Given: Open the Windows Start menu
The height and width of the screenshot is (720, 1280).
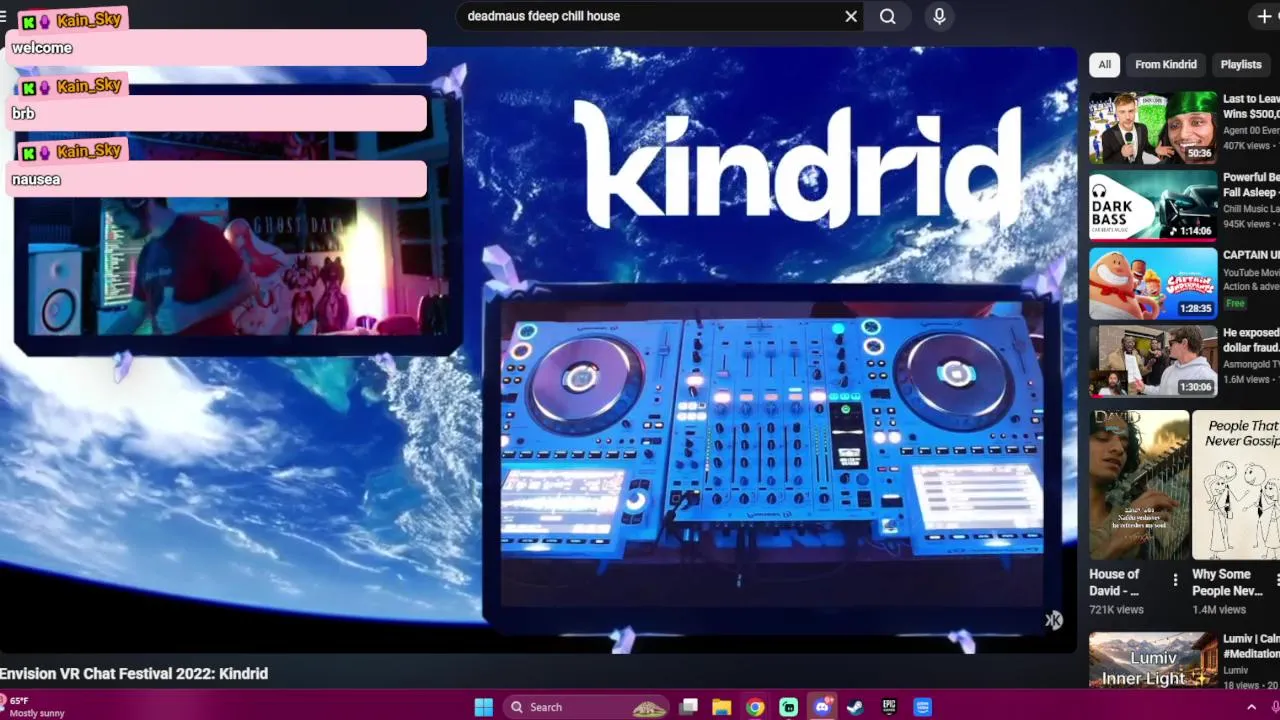Looking at the screenshot, I should [483, 707].
